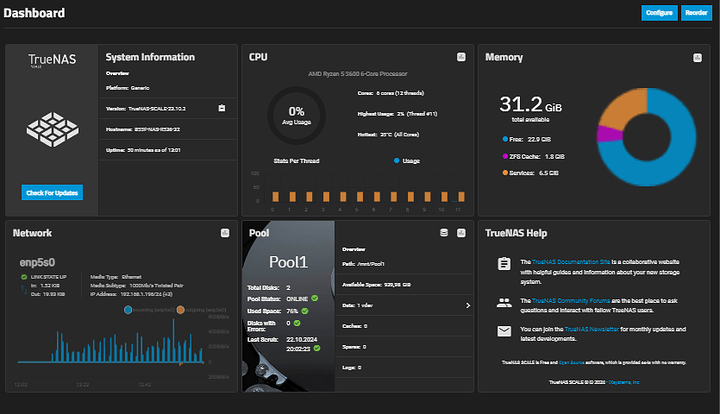Image resolution: width=720 pixels, height=414 pixels.
Task: Click the Pool storage database icon
Action: (x=444, y=233)
